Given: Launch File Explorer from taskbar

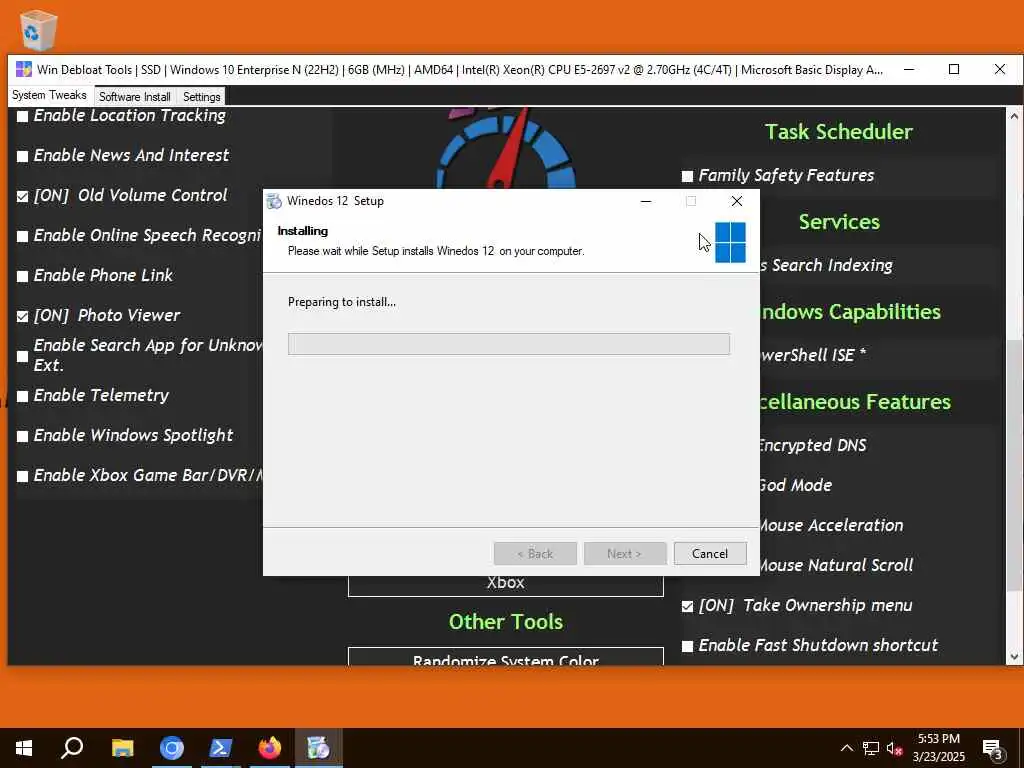Looking at the screenshot, I should [122, 748].
